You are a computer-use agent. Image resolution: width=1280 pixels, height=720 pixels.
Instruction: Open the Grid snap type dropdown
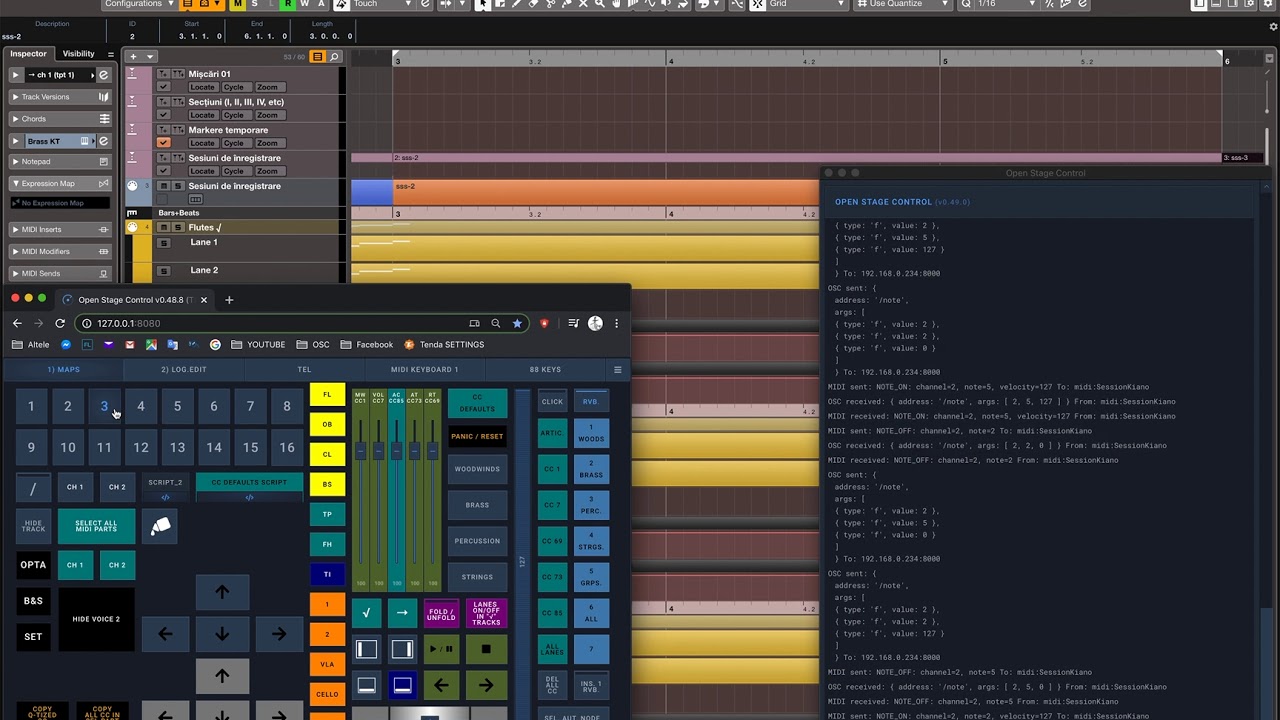pyautogui.click(x=807, y=4)
